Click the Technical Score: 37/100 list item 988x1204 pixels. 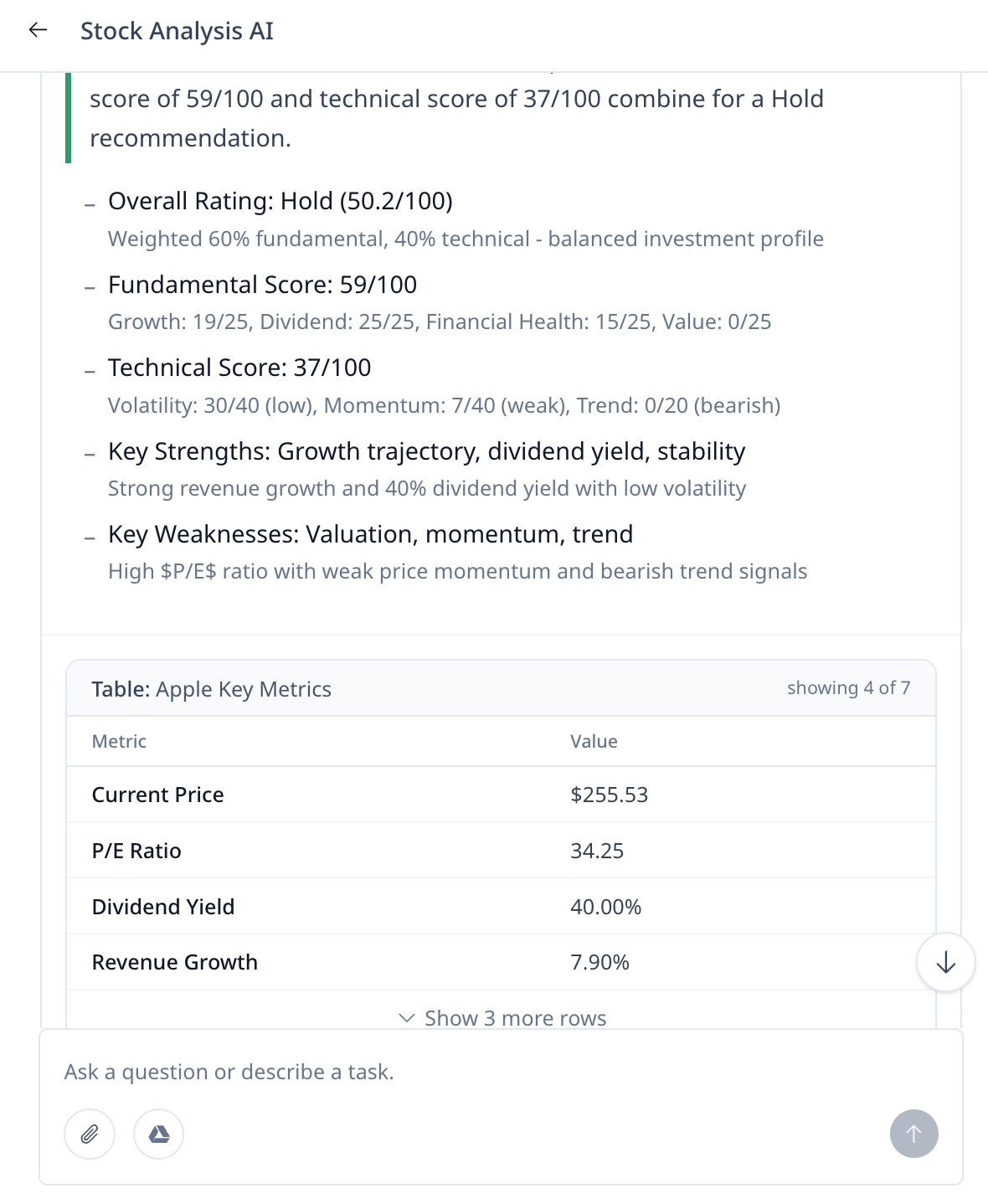pos(239,368)
